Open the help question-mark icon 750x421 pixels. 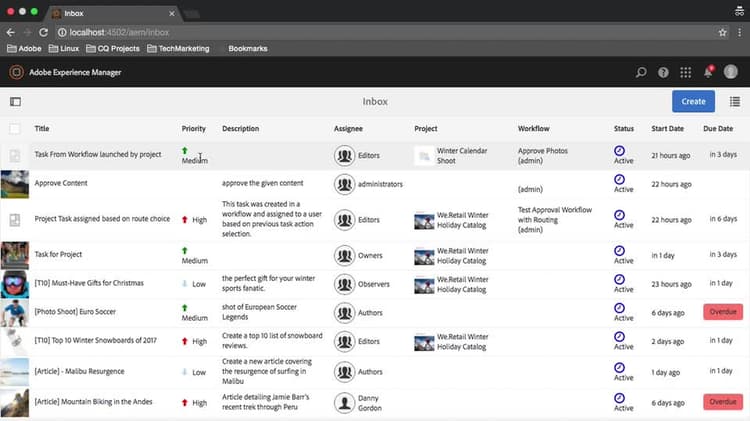pyautogui.click(x=663, y=72)
